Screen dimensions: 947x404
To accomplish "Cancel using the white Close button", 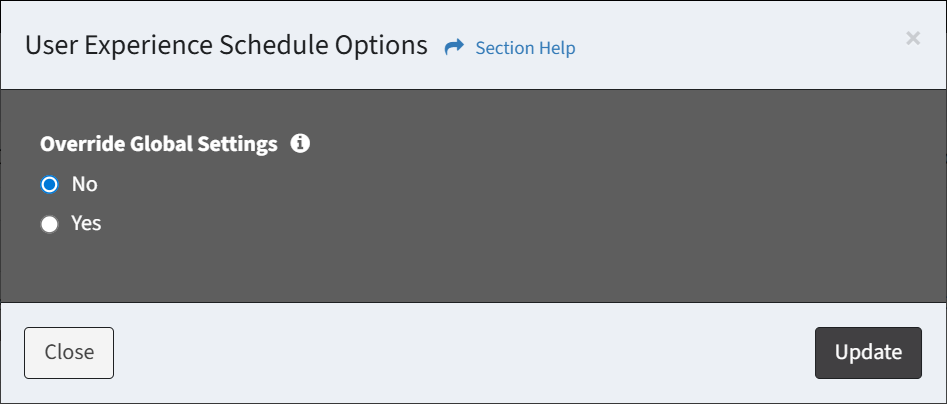I will coord(69,352).
